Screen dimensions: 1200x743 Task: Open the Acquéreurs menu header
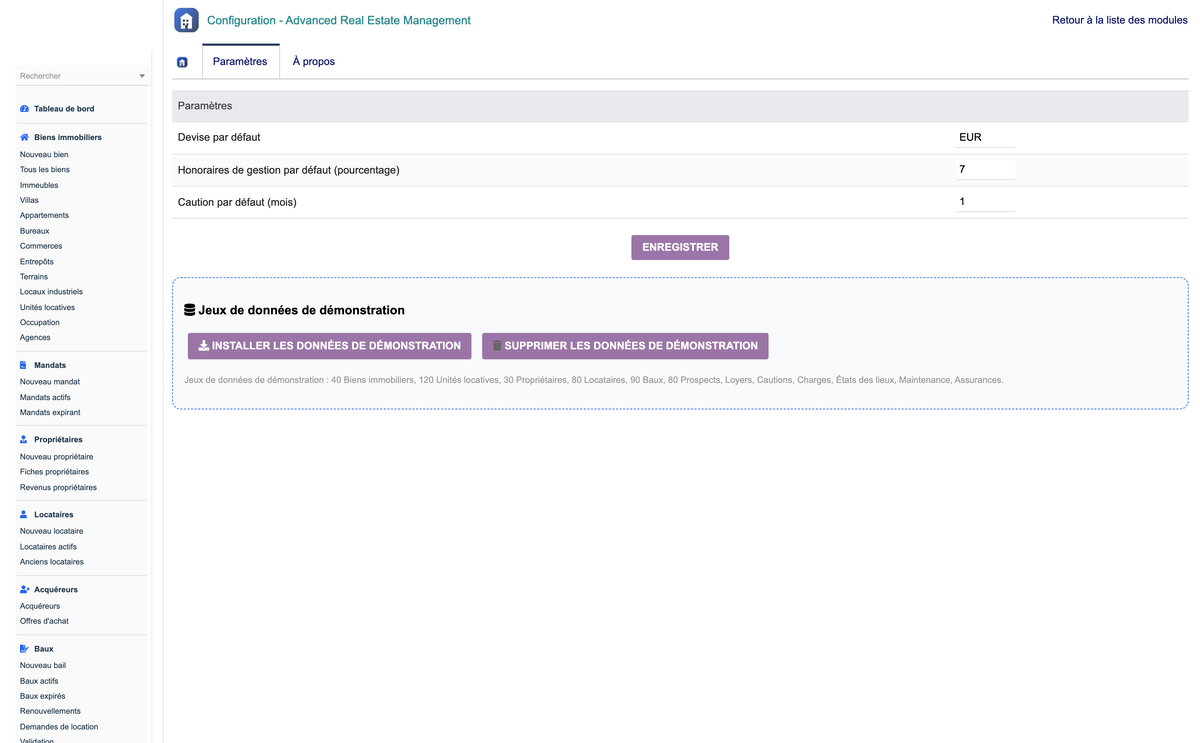56,589
